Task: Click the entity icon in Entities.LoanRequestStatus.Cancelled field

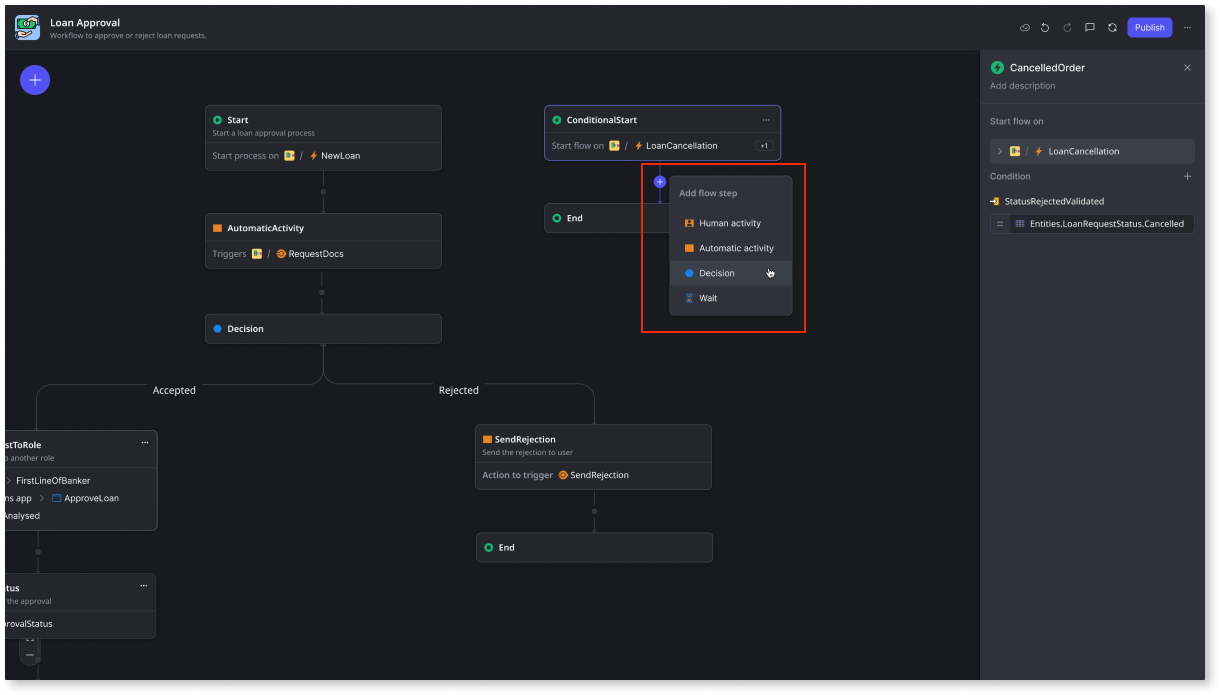Action: [1021, 223]
